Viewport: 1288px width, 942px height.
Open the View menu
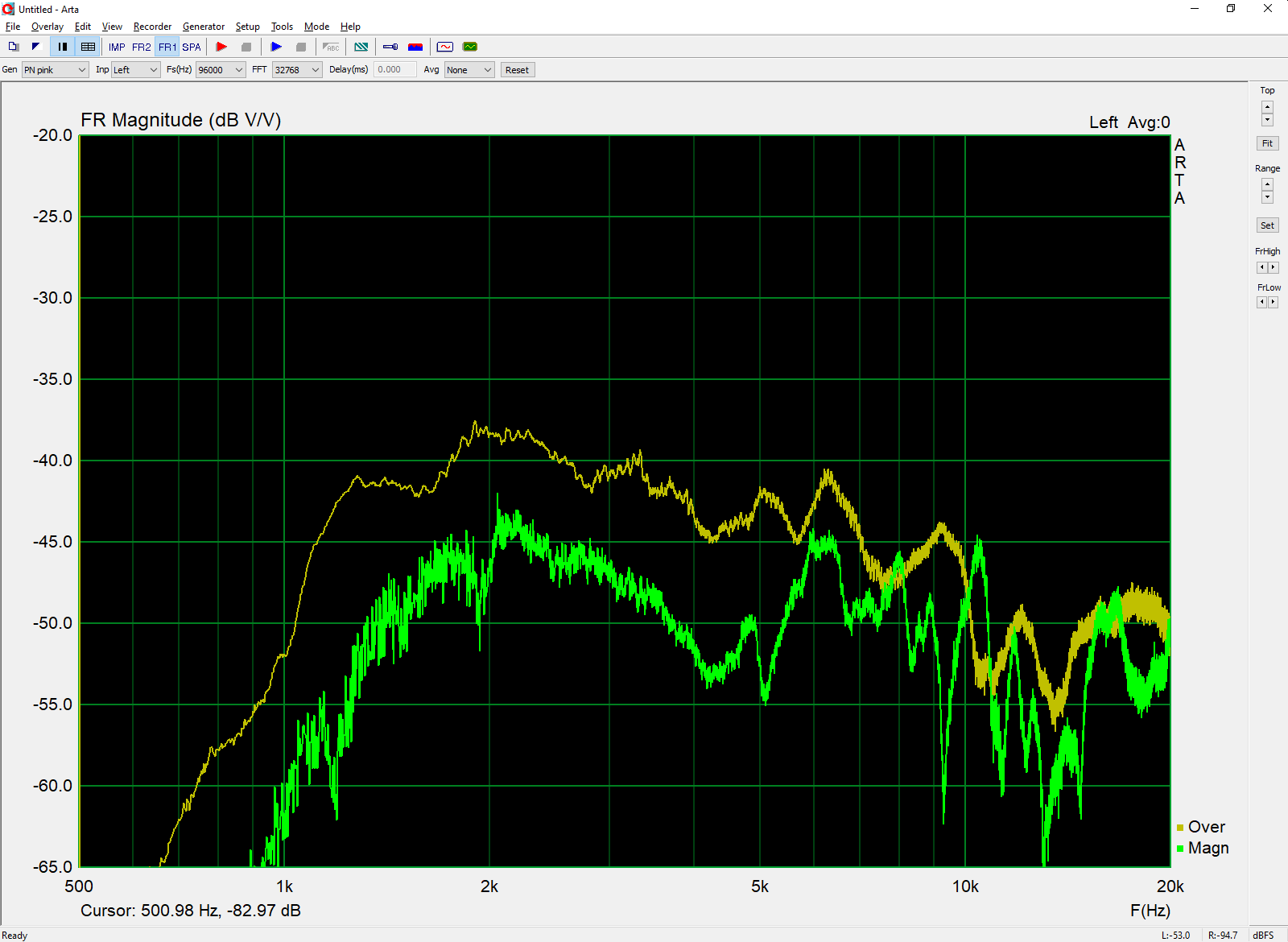coord(112,27)
